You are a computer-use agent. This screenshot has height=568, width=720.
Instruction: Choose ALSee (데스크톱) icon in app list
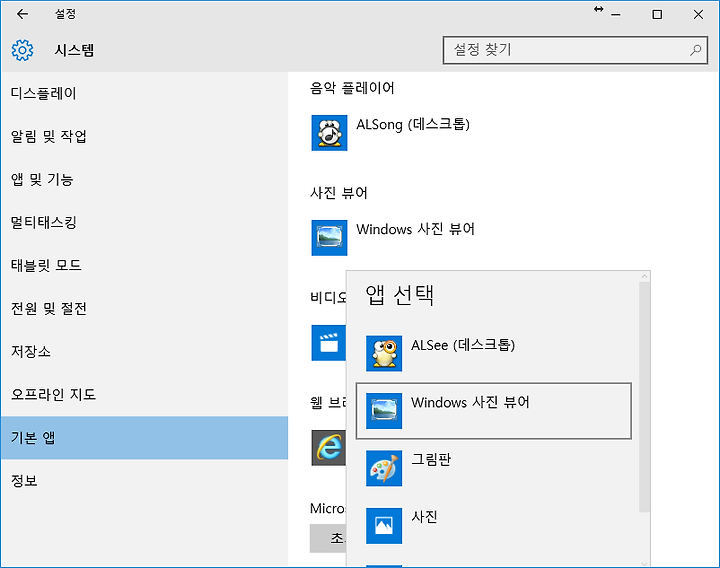384,353
